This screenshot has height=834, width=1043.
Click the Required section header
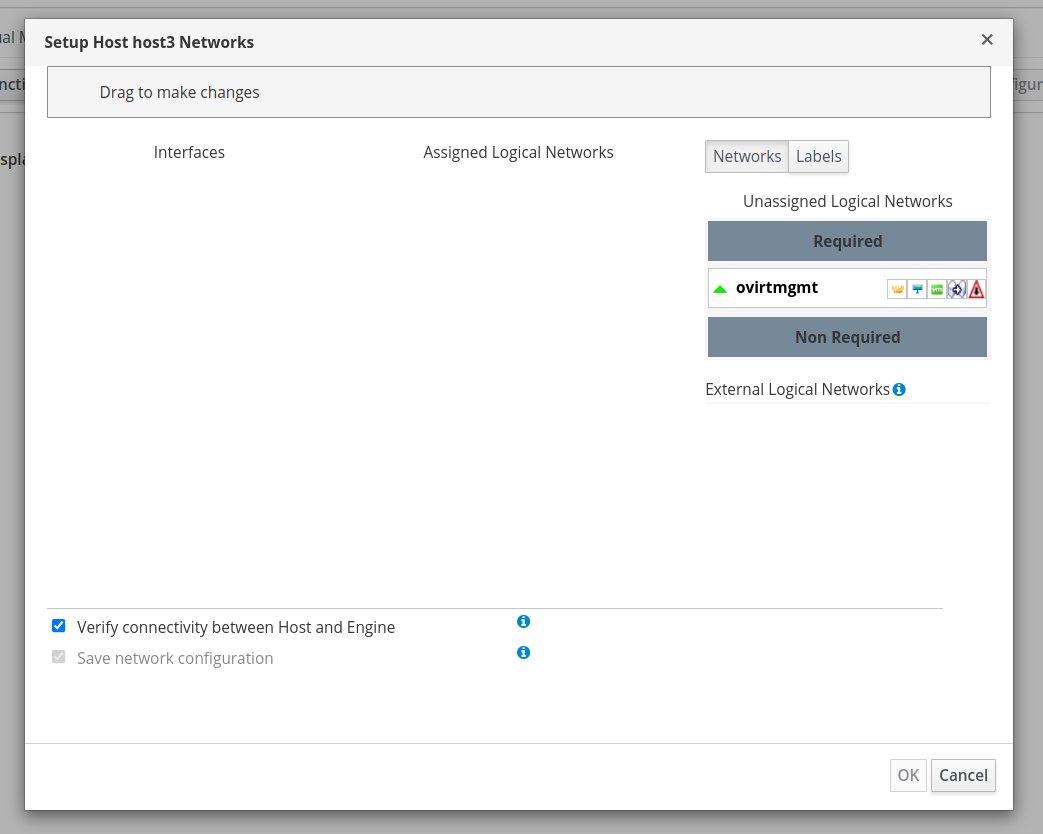847,241
